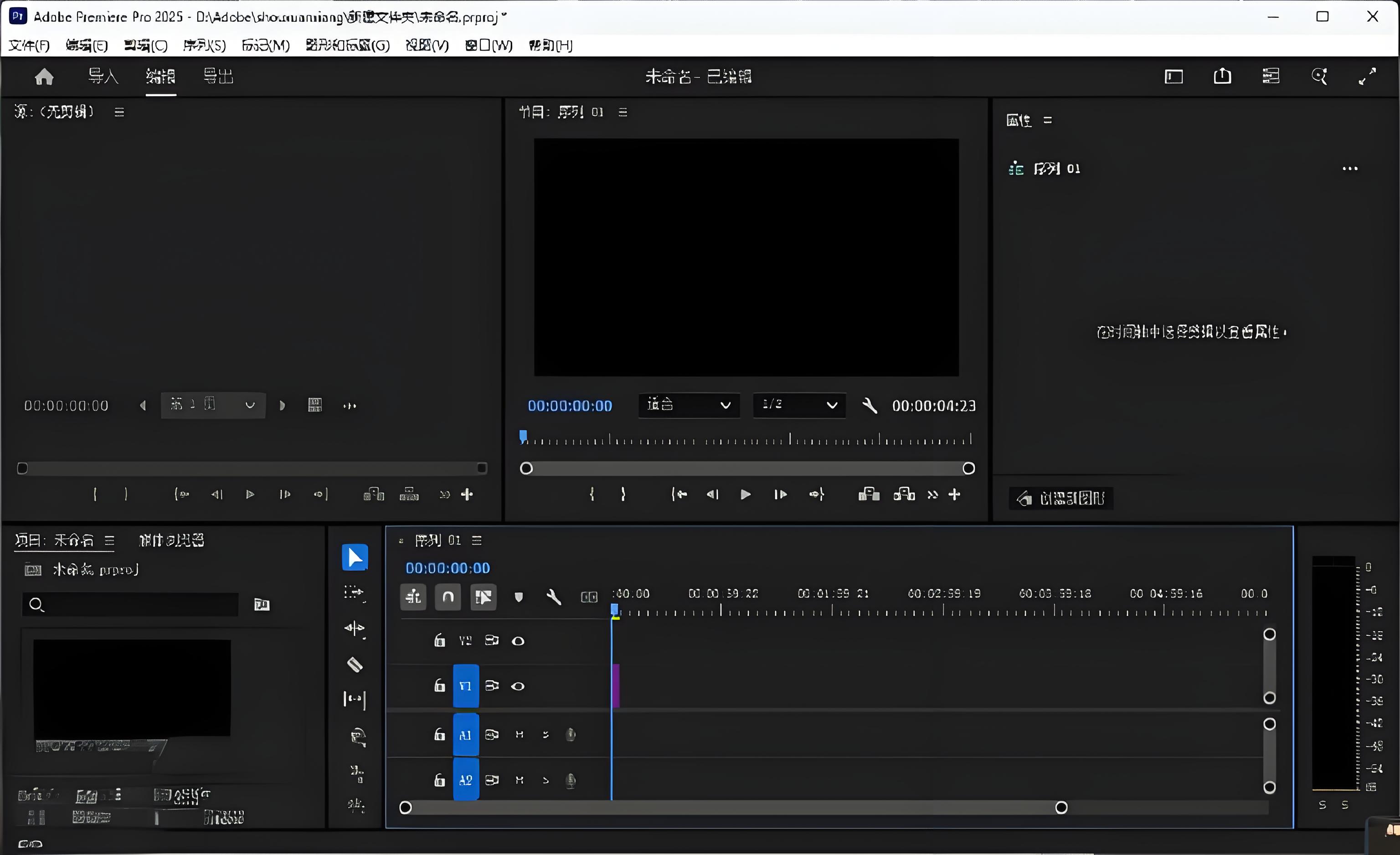Toggle A1 track targeting button

click(465, 735)
